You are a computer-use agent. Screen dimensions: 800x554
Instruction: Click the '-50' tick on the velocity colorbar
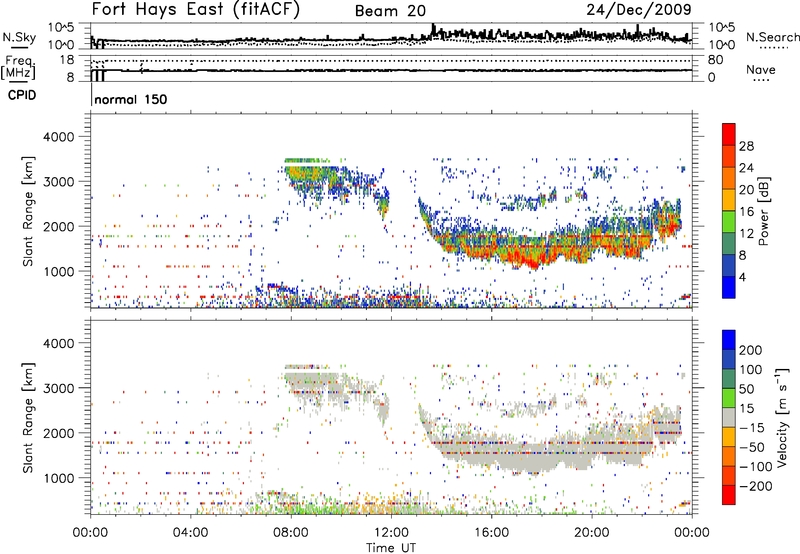pos(752,447)
